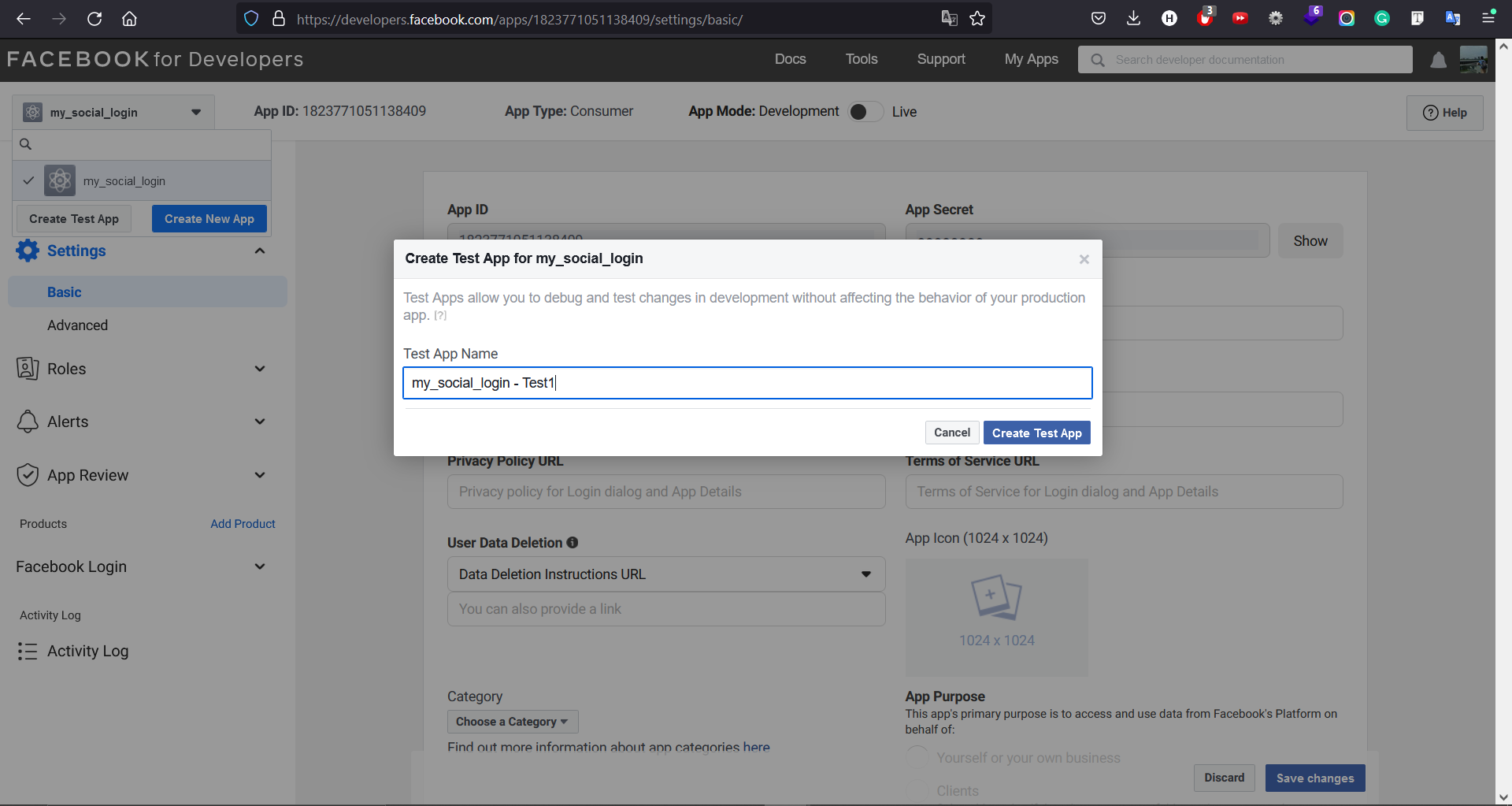
Task: Open the Tools menu
Action: tap(862, 59)
